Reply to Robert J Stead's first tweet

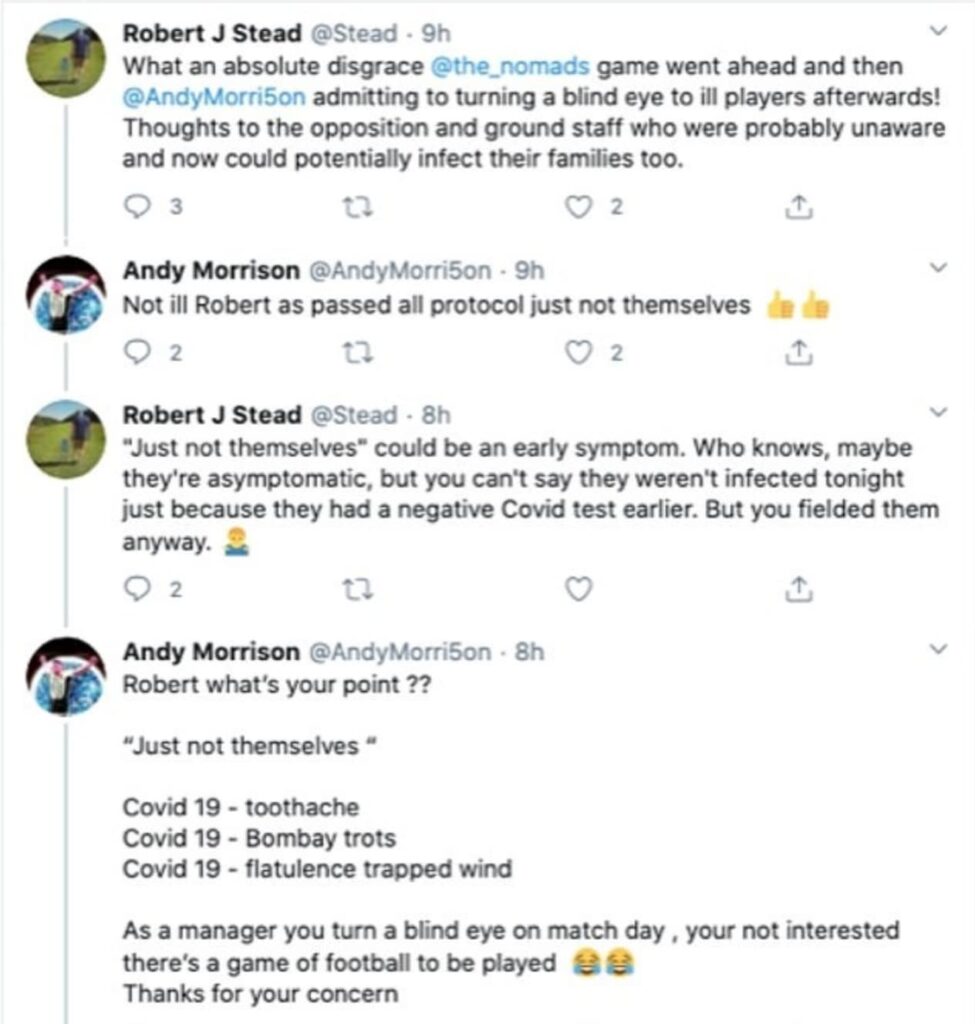click(x=136, y=207)
